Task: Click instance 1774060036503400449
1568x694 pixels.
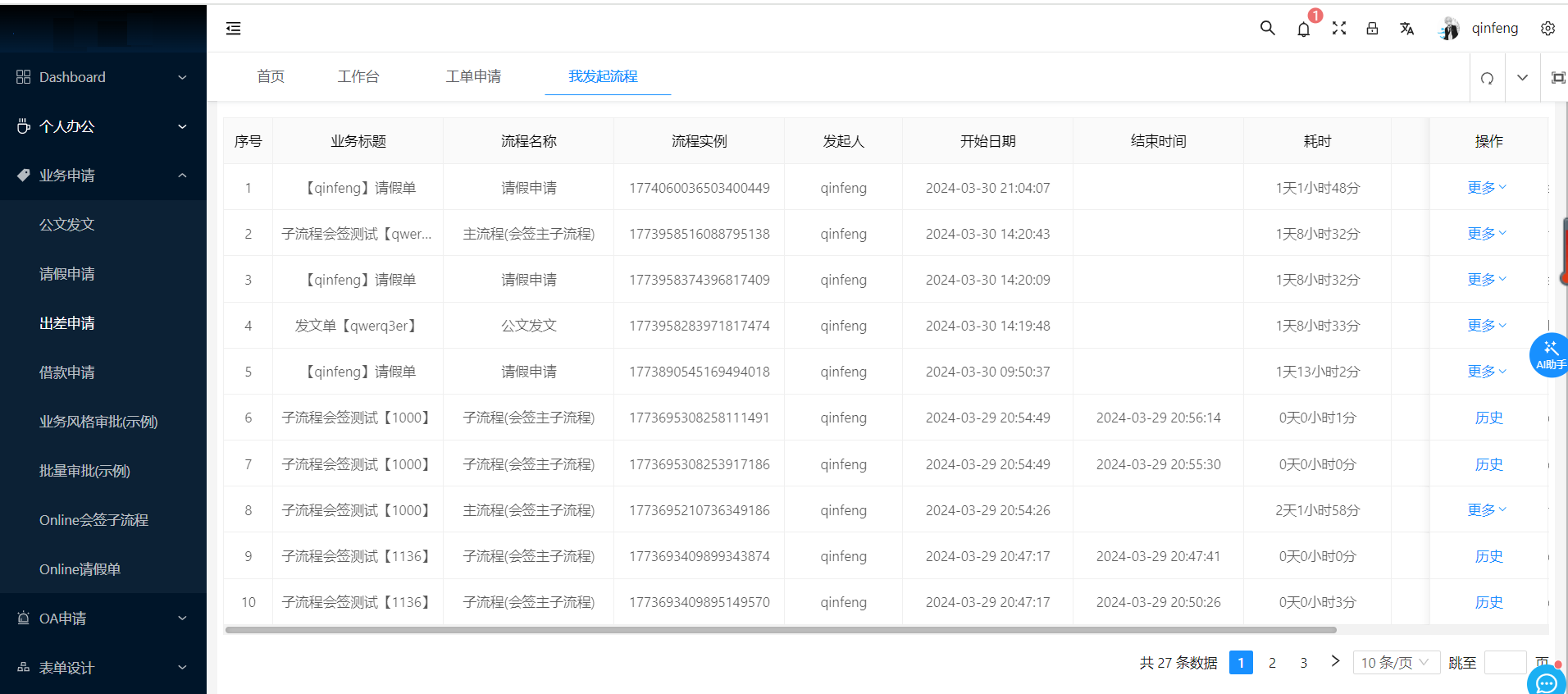Action: coord(699,188)
